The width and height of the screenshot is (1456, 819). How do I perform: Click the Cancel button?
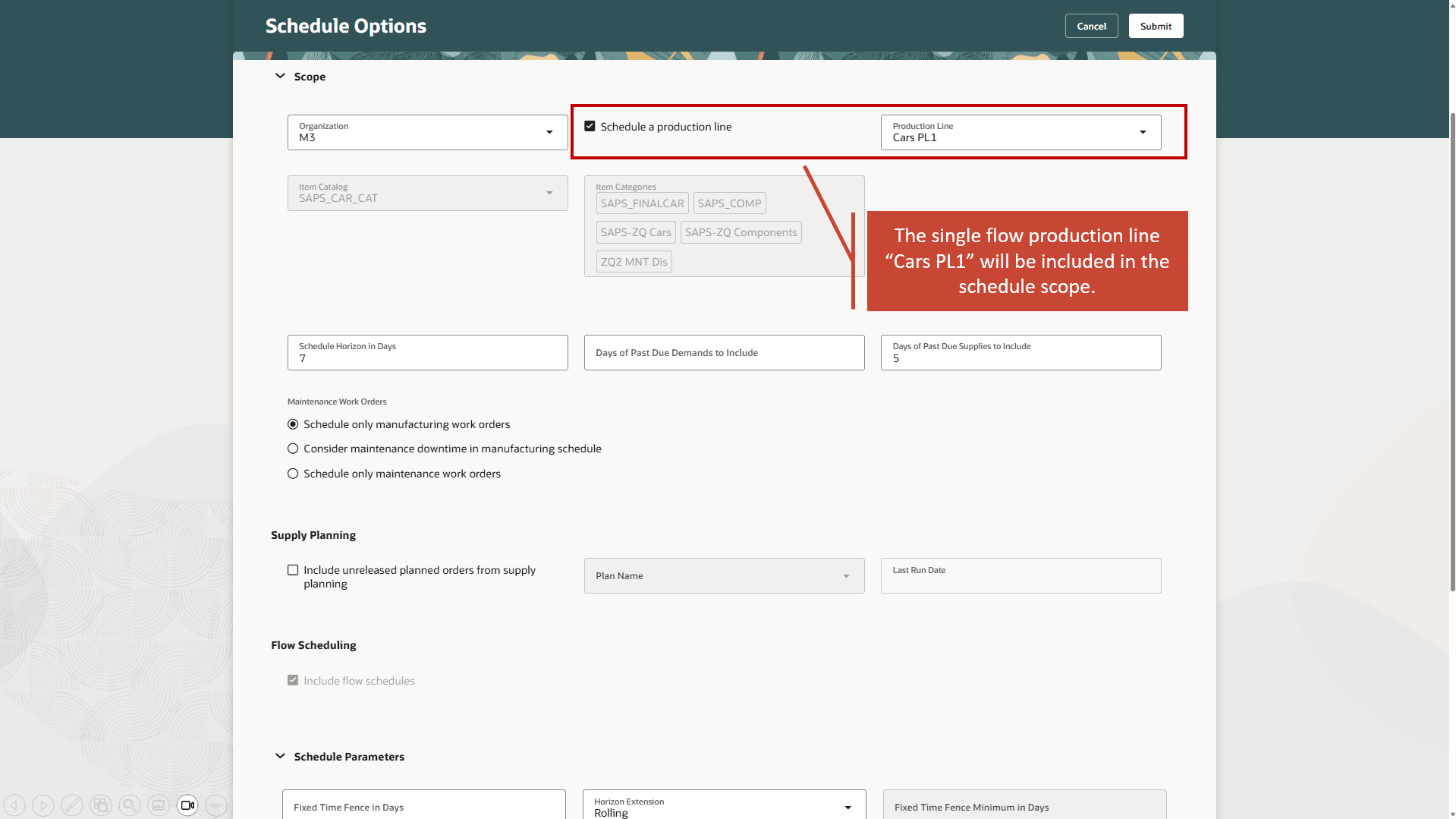pos(1092,26)
